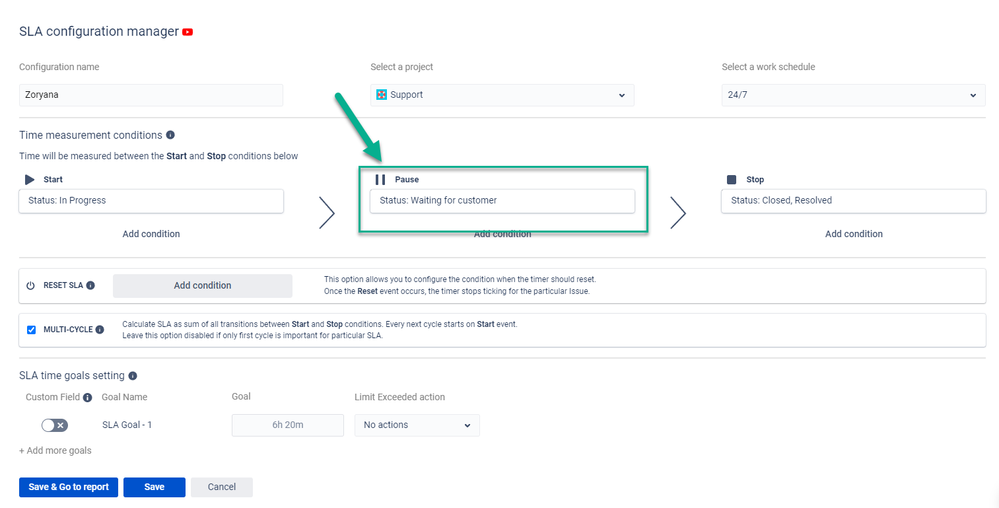Click the Stop square icon
999x508 pixels.
click(x=731, y=180)
